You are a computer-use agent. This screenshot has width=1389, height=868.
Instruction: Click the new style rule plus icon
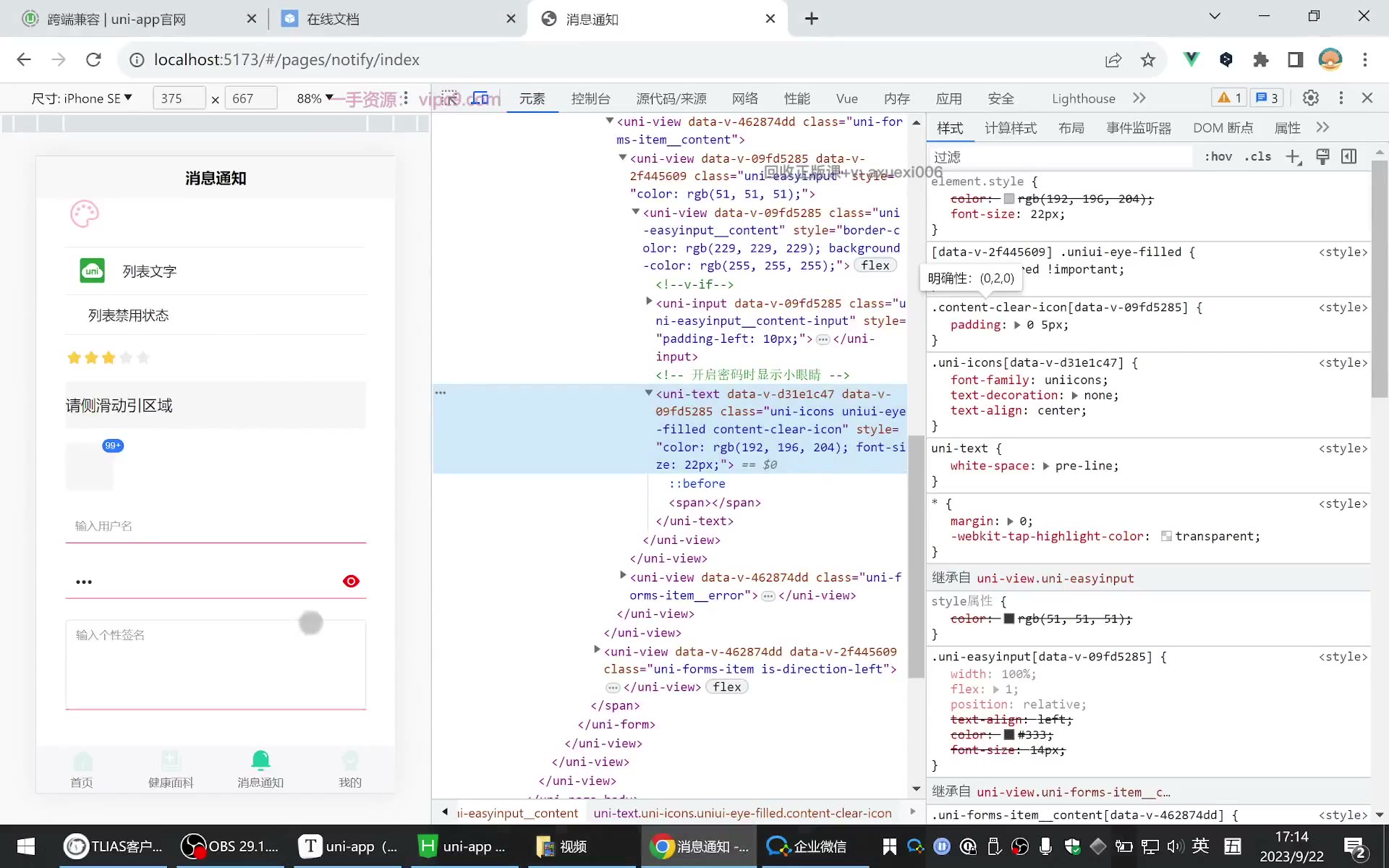click(1294, 157)
